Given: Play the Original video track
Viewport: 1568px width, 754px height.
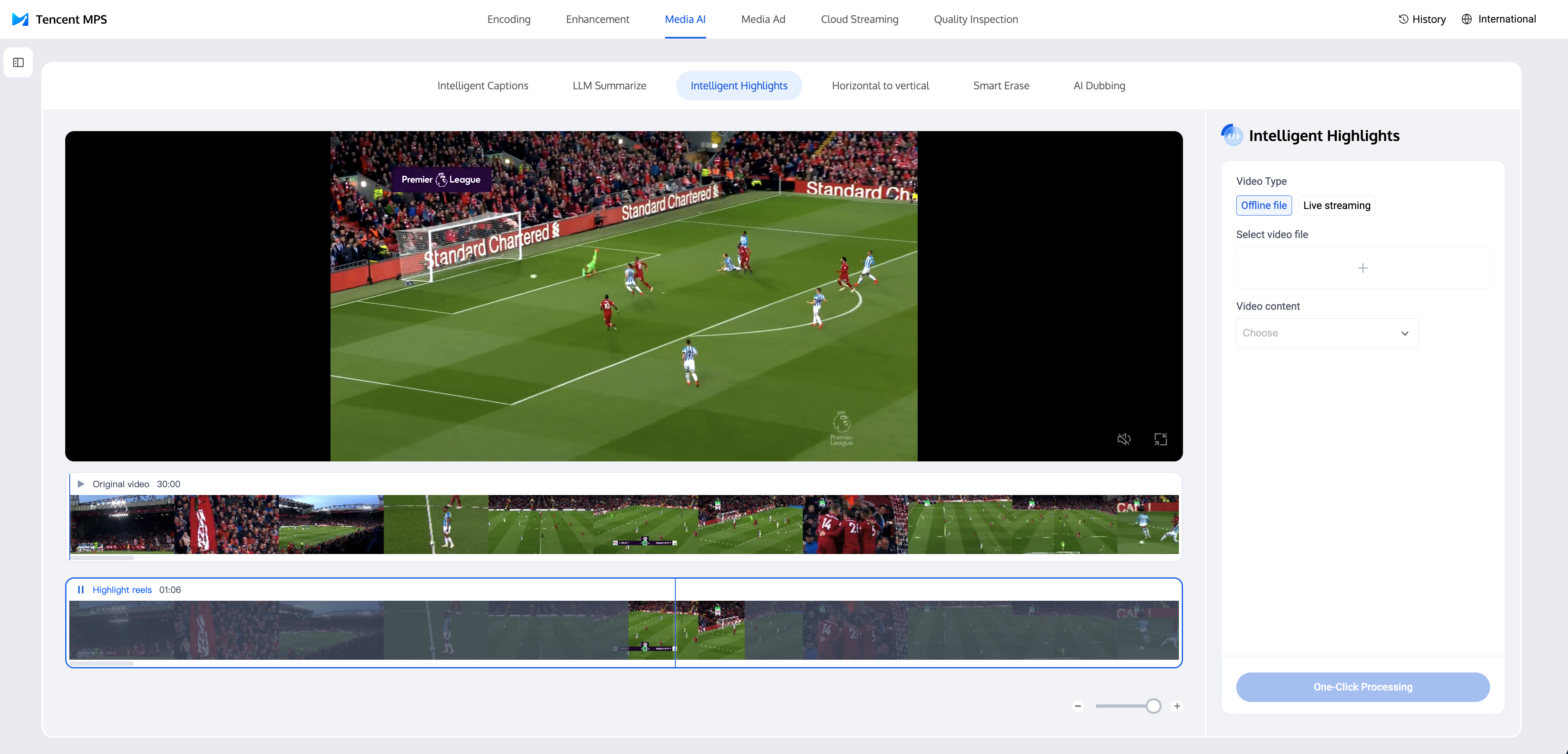Looking at the screenshot, I should (80, 484).
